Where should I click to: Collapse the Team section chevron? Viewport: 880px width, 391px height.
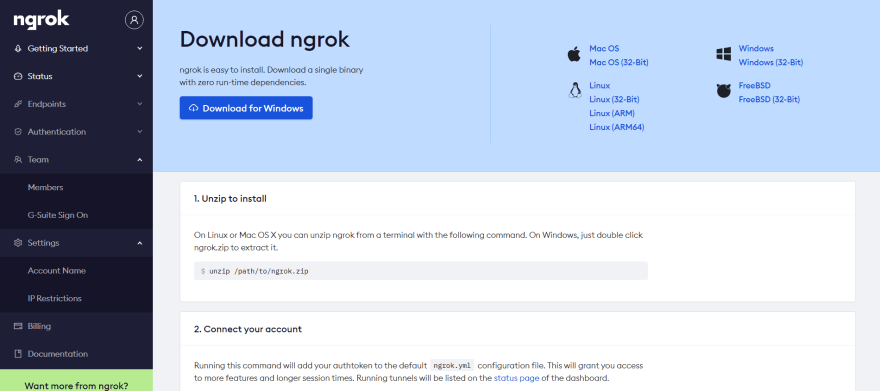click(x=140, y=160)
